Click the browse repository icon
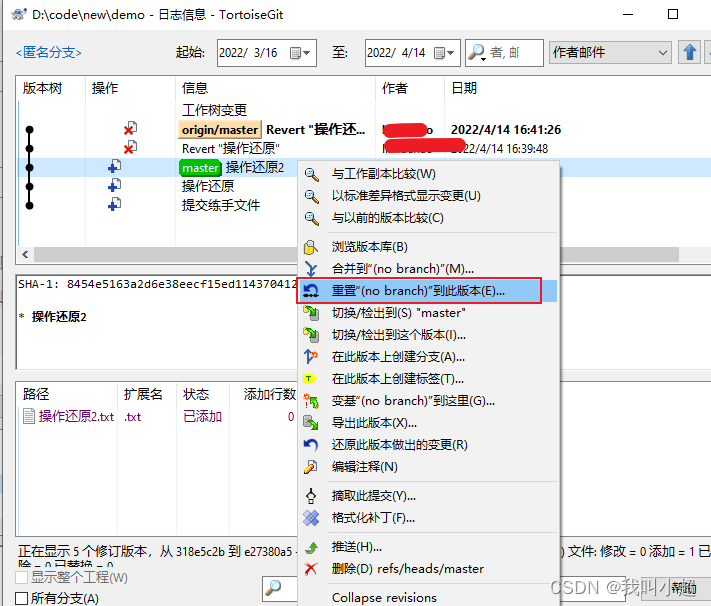 (x=311, y=247)
